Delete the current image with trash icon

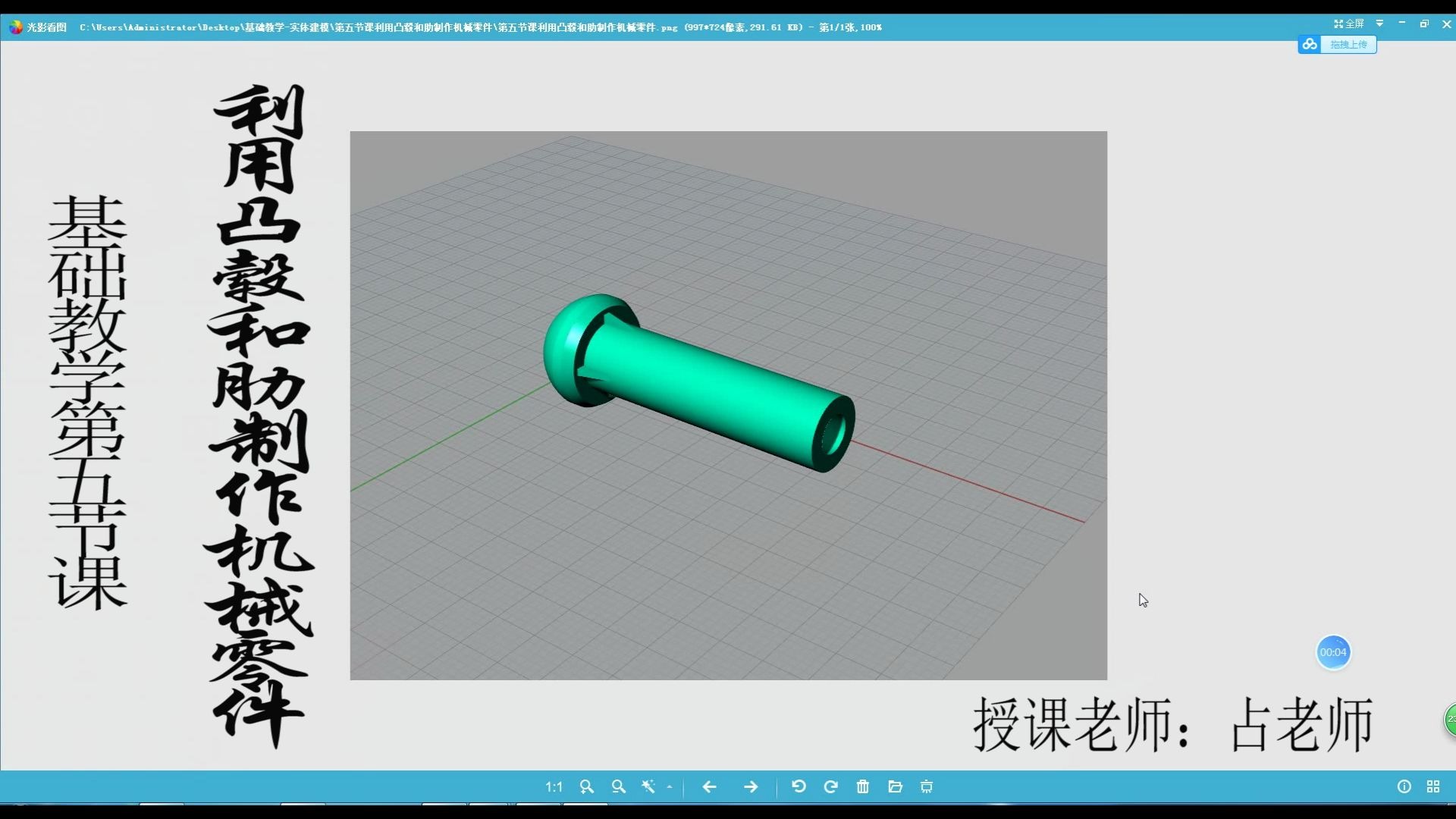863,787
